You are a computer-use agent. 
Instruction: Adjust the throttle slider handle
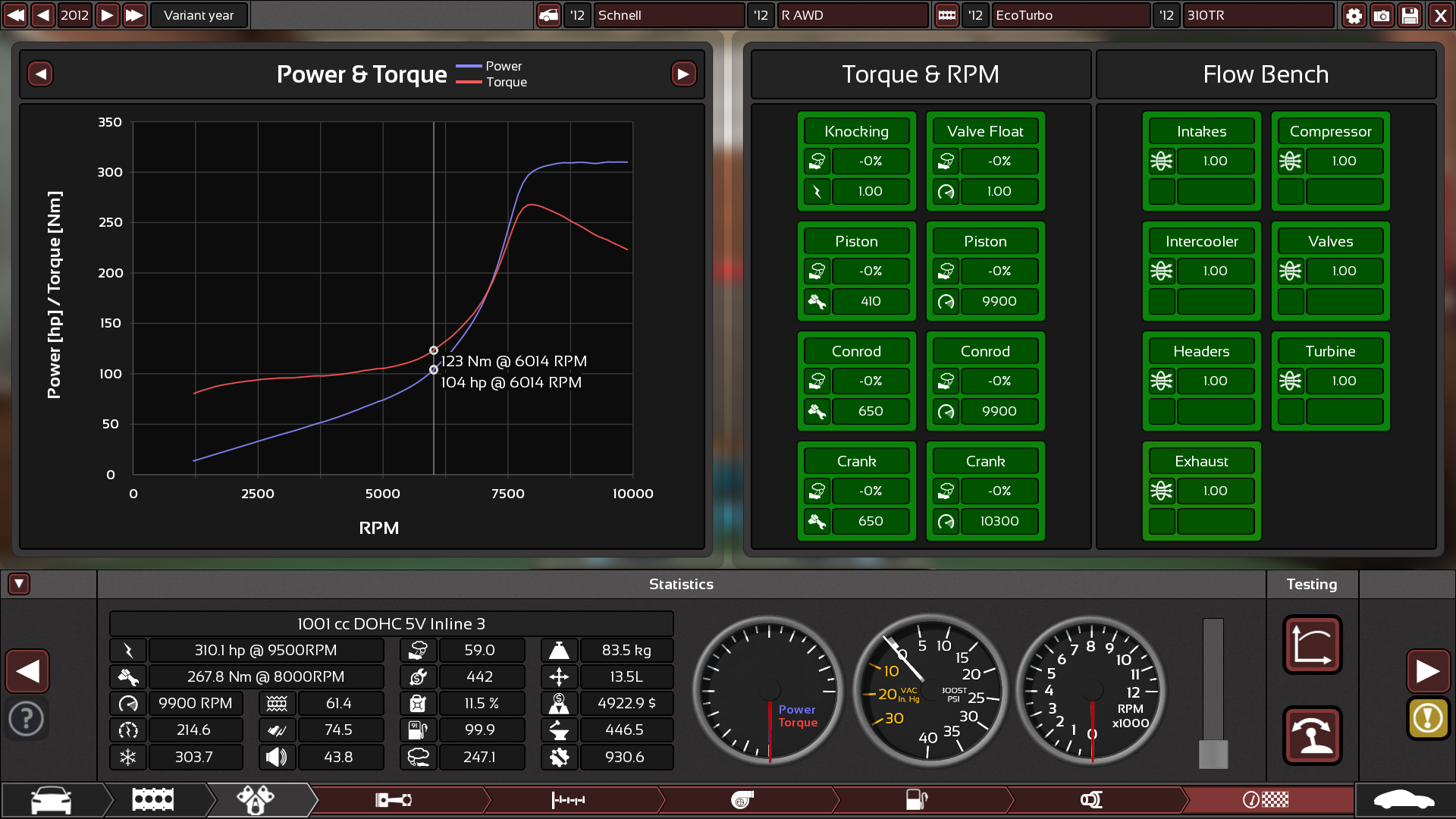pos(1213,755)
